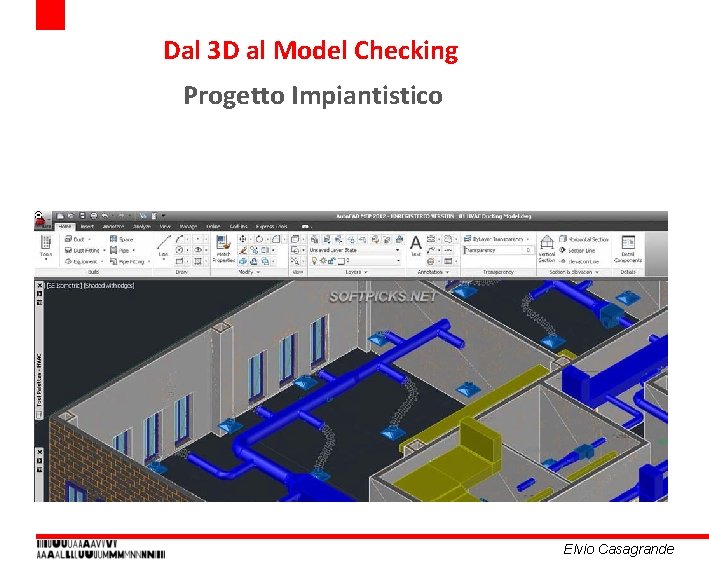Open the Detail Components tool
The width and height of the screenshot is (709, 567).
click(628, 249)
